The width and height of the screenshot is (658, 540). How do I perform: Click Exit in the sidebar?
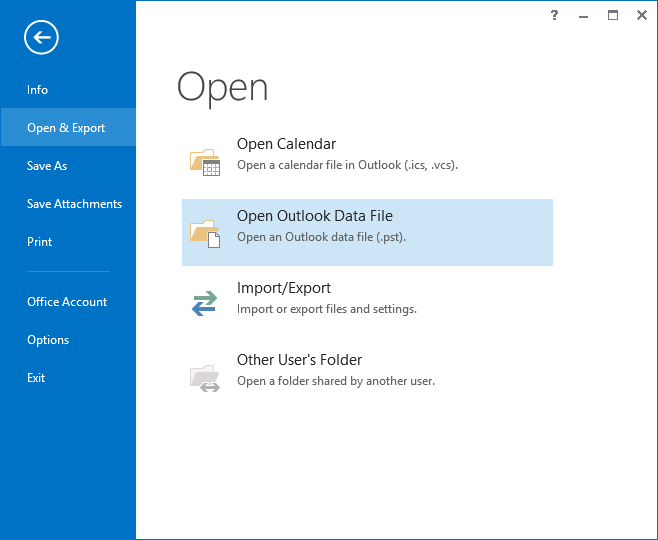click(36, 378)
